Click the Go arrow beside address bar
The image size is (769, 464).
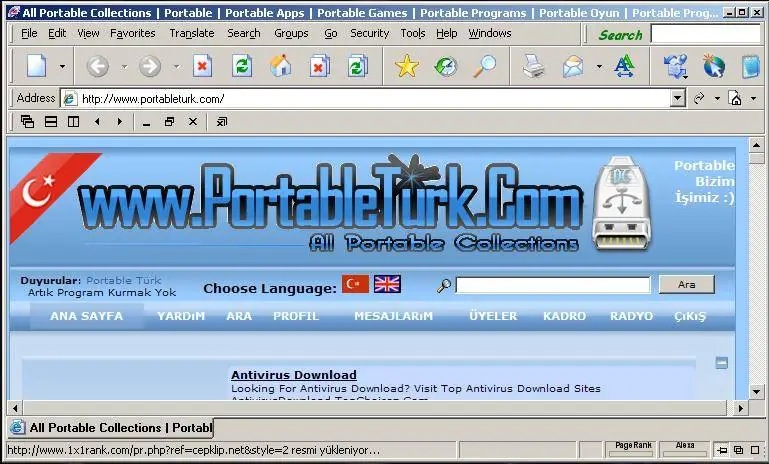699,99
